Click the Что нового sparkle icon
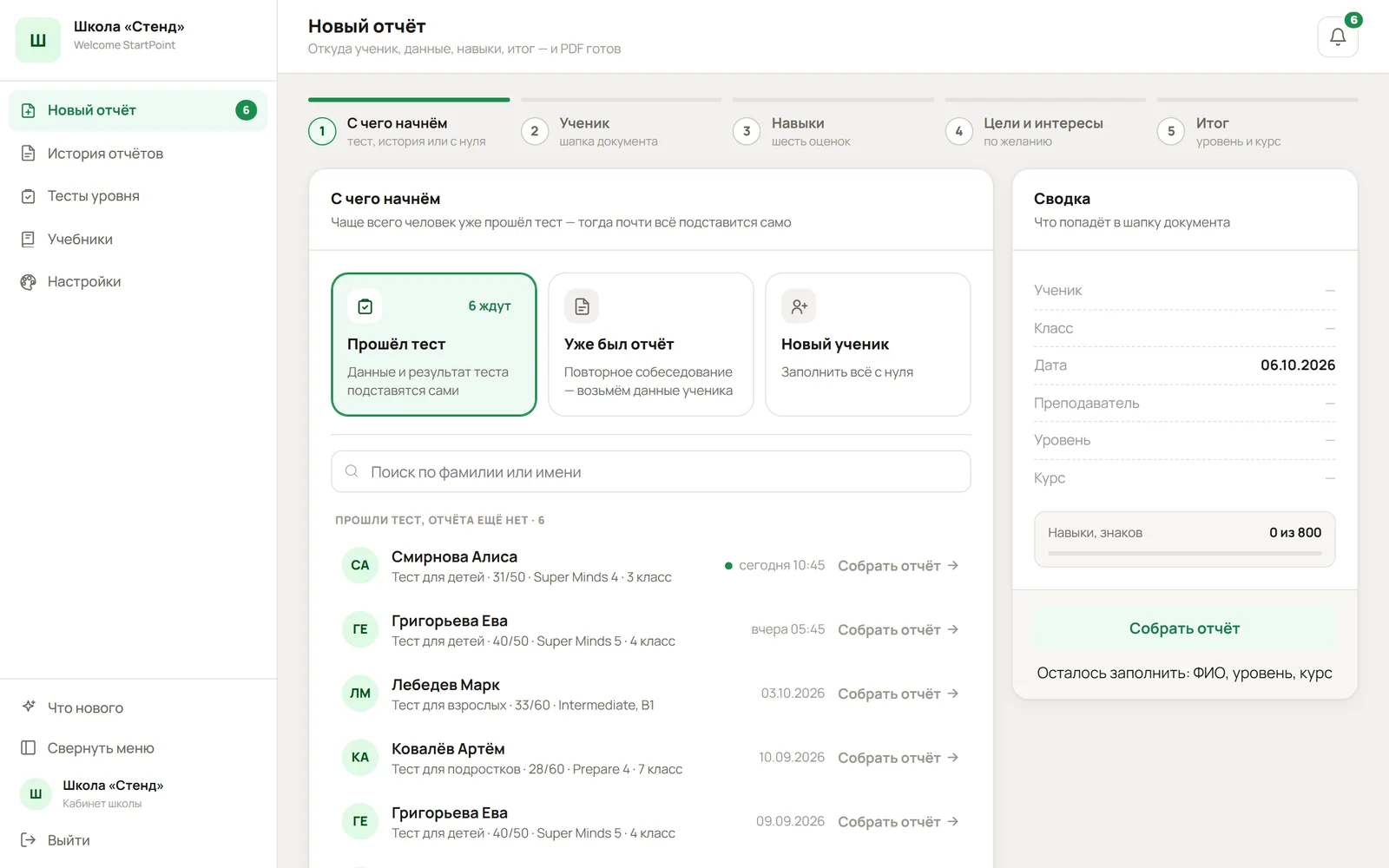Image resolution: width=1389 pixels, height=868 pixels. (x=29, y=707)
